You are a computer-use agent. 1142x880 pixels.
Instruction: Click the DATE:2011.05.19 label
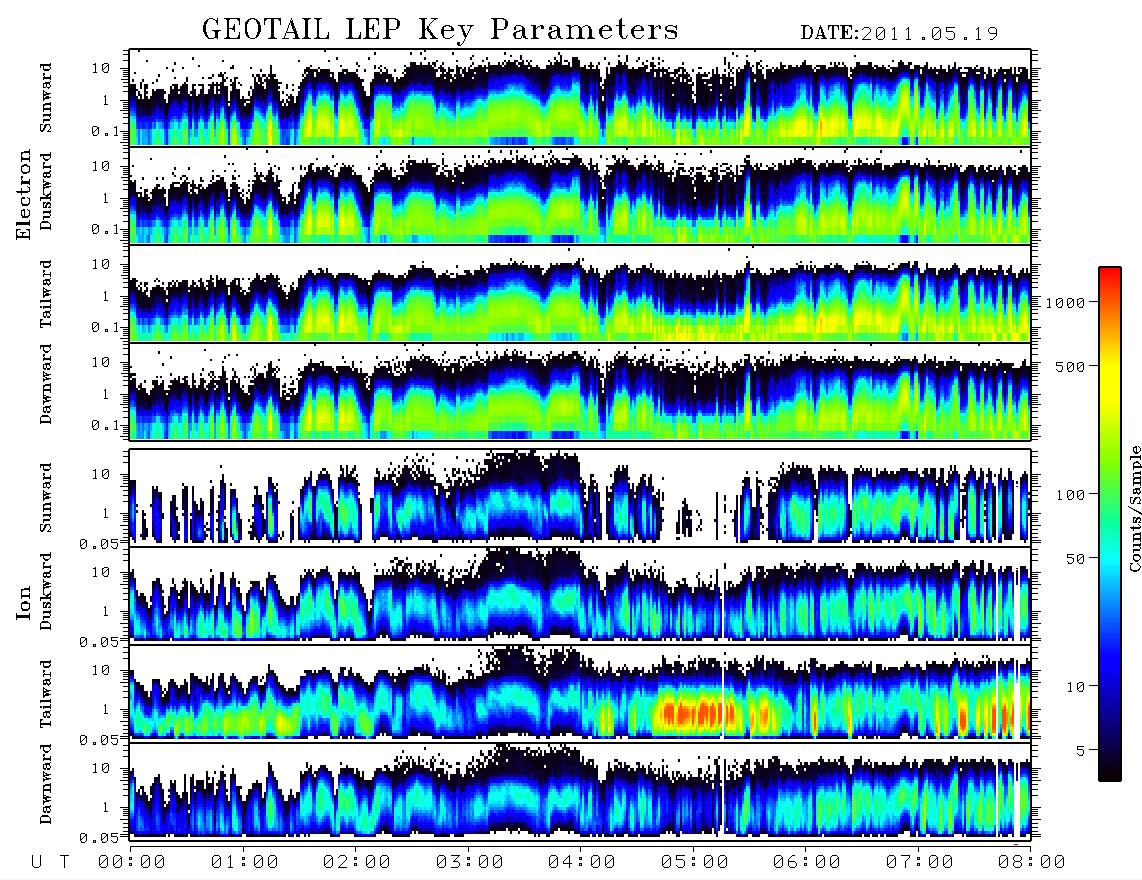[899, 34]
